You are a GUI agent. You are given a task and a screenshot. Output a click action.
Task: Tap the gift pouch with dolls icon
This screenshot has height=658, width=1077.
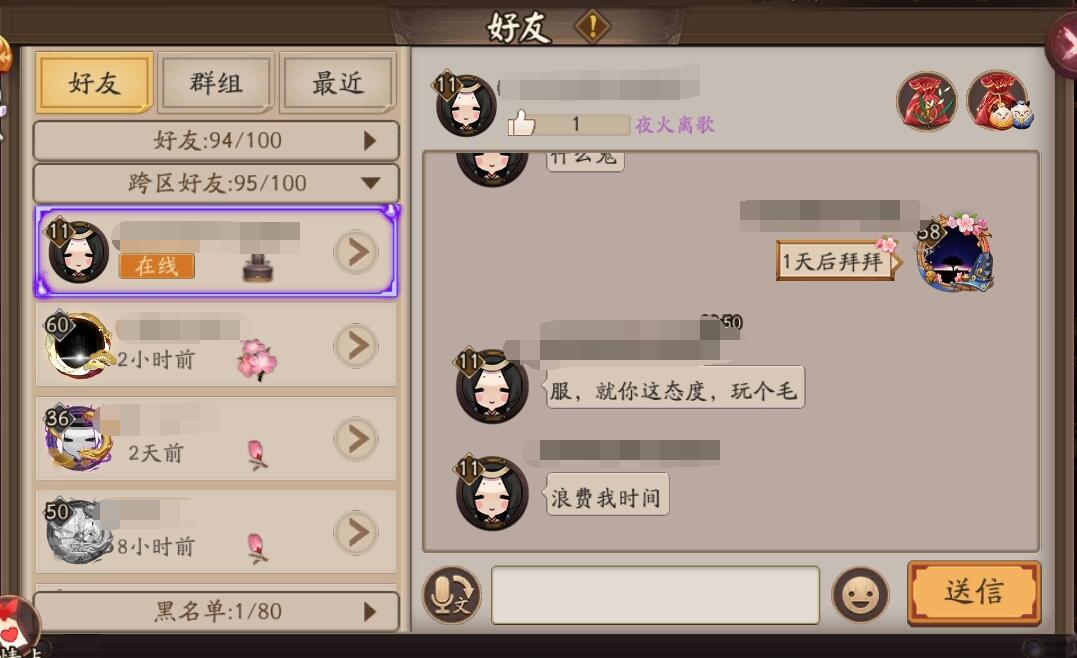[999, 101]
